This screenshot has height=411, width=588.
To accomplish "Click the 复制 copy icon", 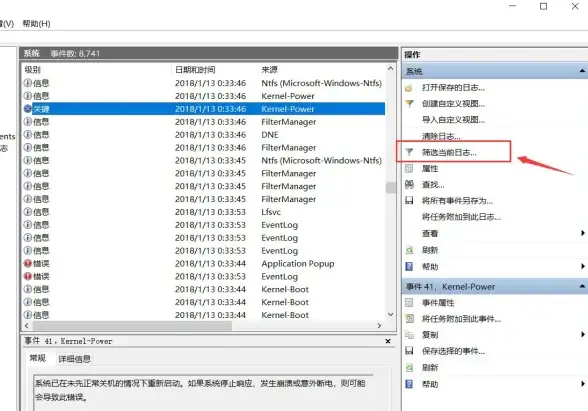I will pos(409,335).
